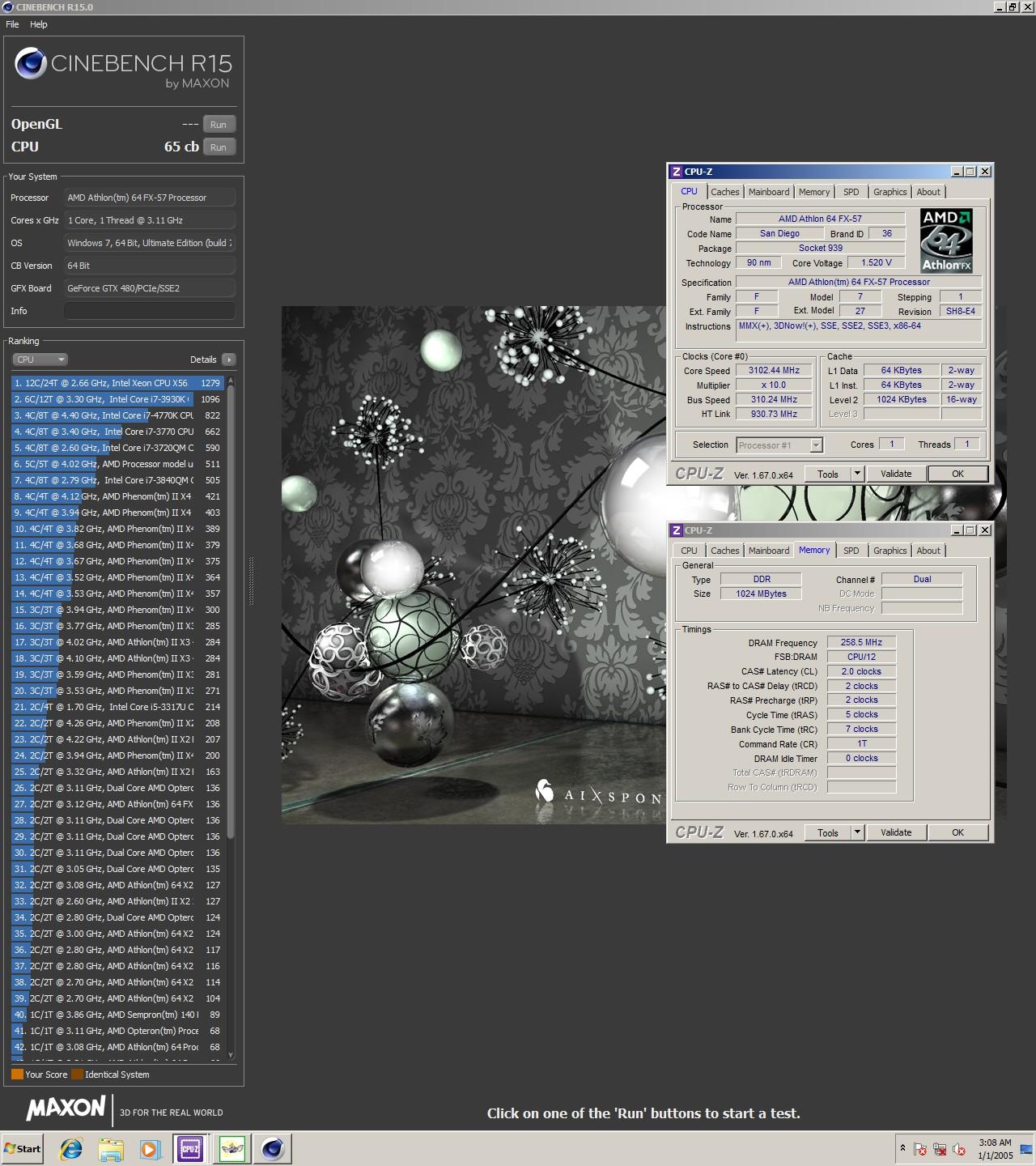Run the CPU benchmark

tap(219, 147)
